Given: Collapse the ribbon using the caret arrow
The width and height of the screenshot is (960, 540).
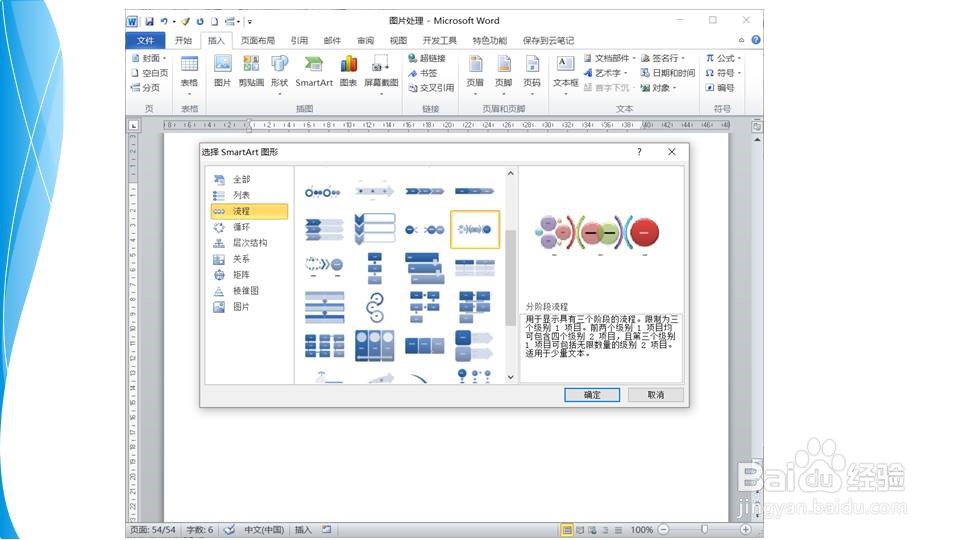Looking at the screenshot, I should point(741,40).
